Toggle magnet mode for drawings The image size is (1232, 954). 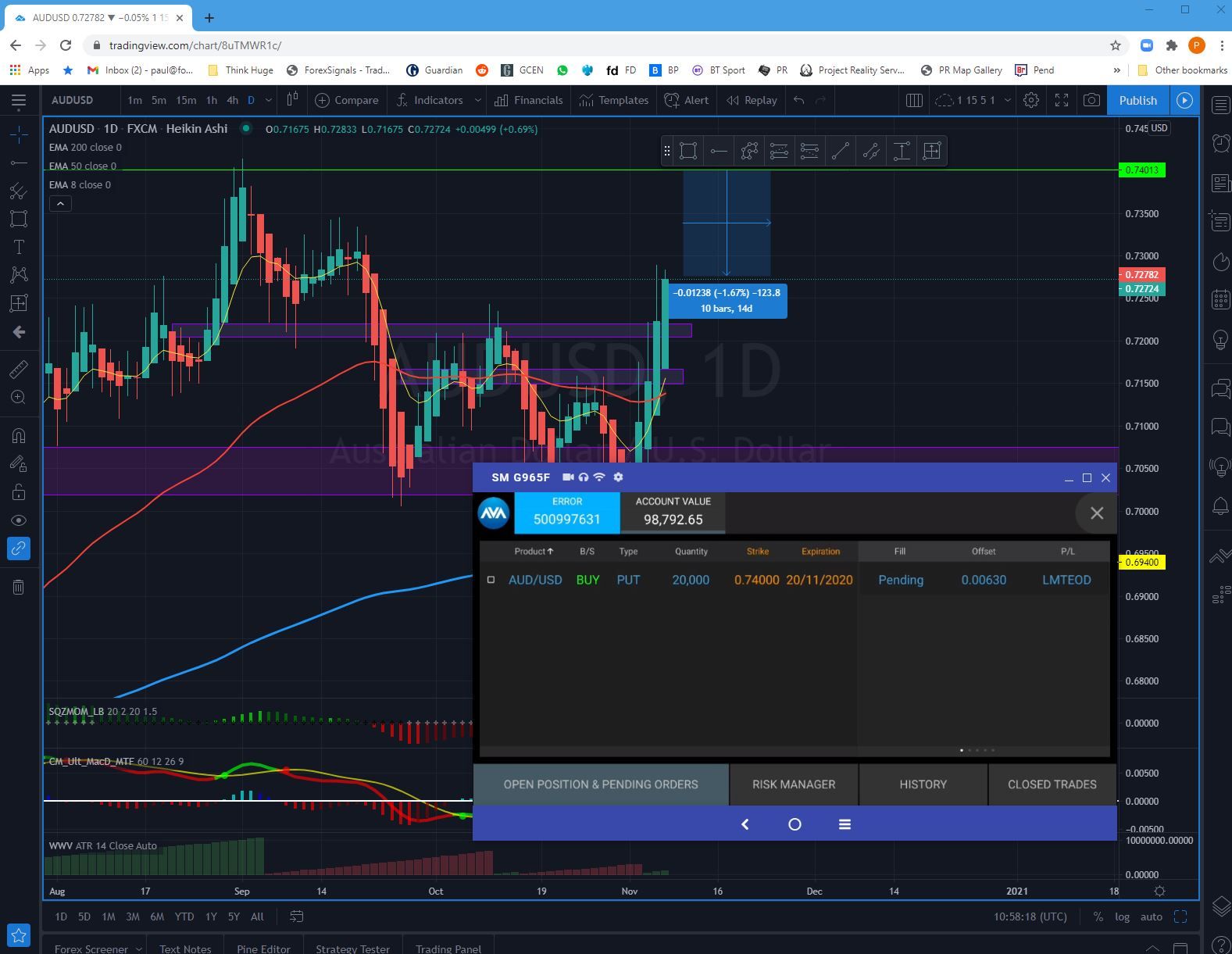(19, 435)
